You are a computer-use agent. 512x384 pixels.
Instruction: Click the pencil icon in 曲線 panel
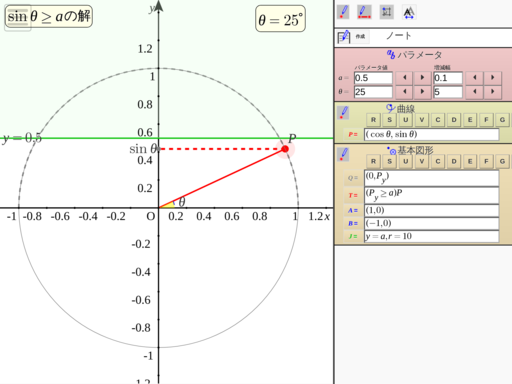click(343, 113)
